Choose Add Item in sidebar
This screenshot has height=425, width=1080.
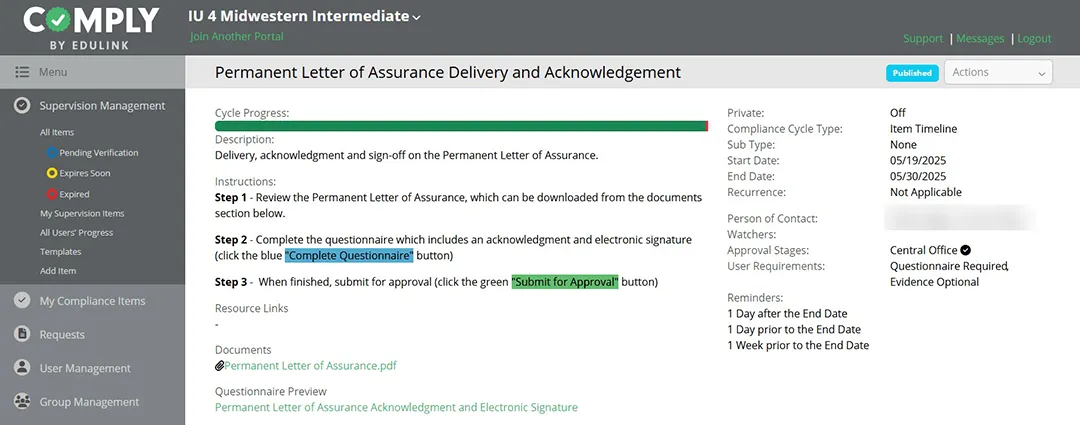click(x=58, y=271)
